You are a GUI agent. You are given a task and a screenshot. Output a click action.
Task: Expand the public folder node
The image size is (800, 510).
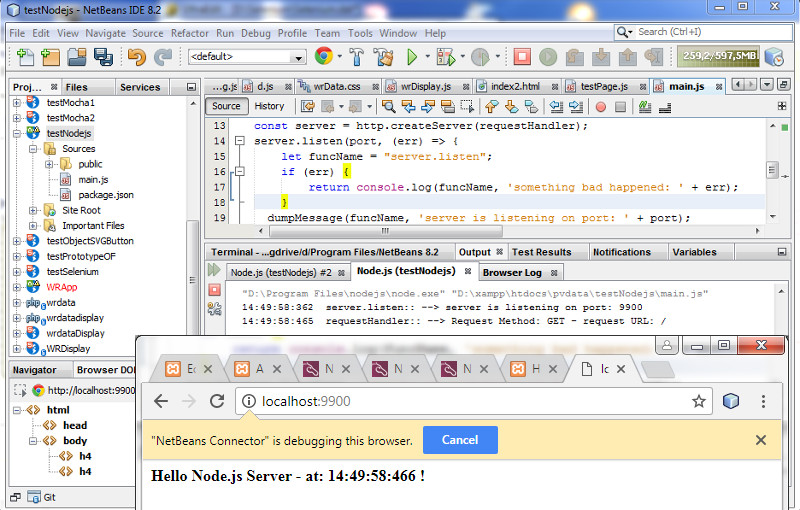[x=49, y=164]
